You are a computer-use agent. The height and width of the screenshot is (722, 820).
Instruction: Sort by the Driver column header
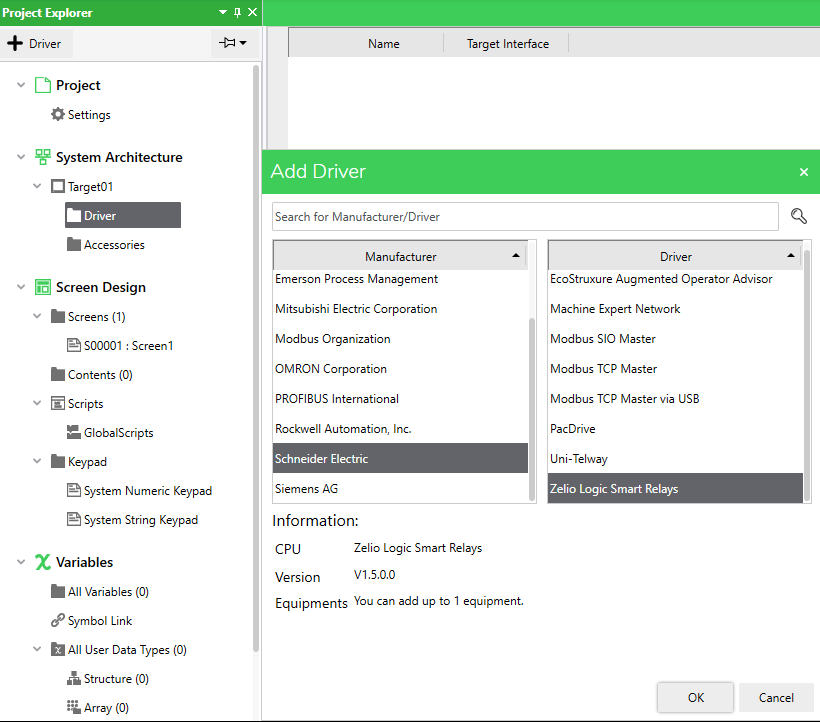675,256
